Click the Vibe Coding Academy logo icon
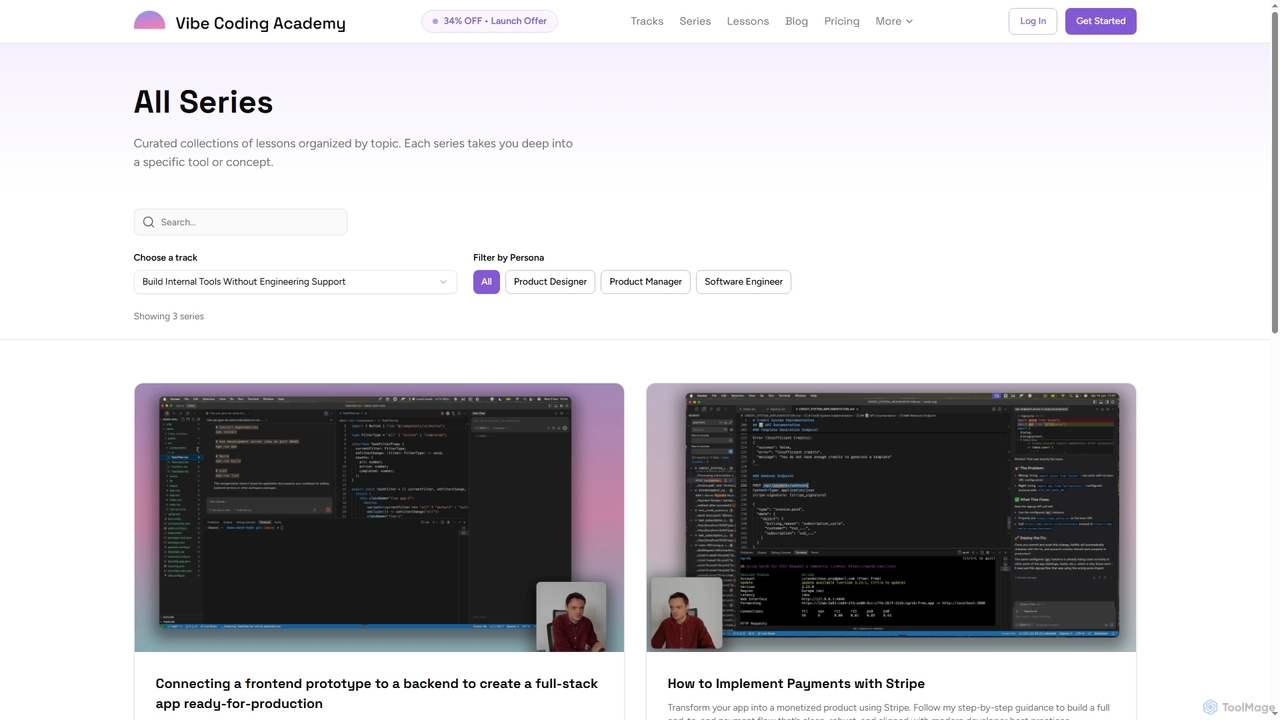Screen dimensions: 1280x720 coord(149,20)
